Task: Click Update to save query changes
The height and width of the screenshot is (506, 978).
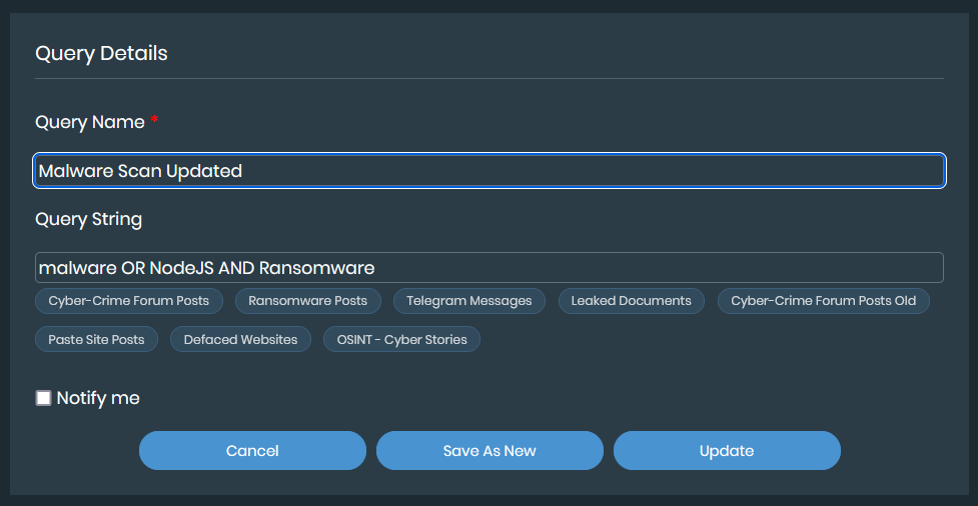Action: point(726,451)
